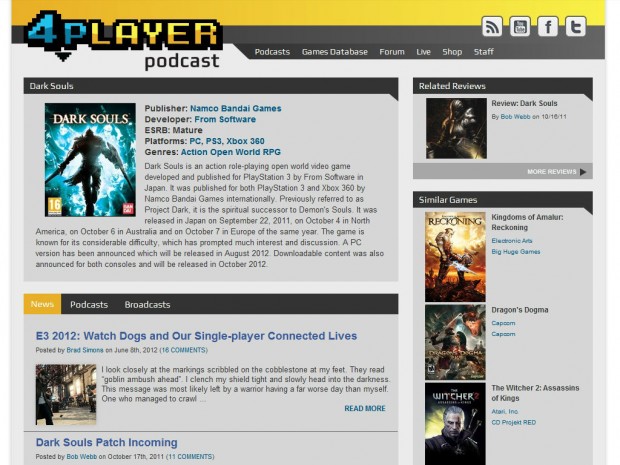View the 16 COMMENTS link

point(184,350)
